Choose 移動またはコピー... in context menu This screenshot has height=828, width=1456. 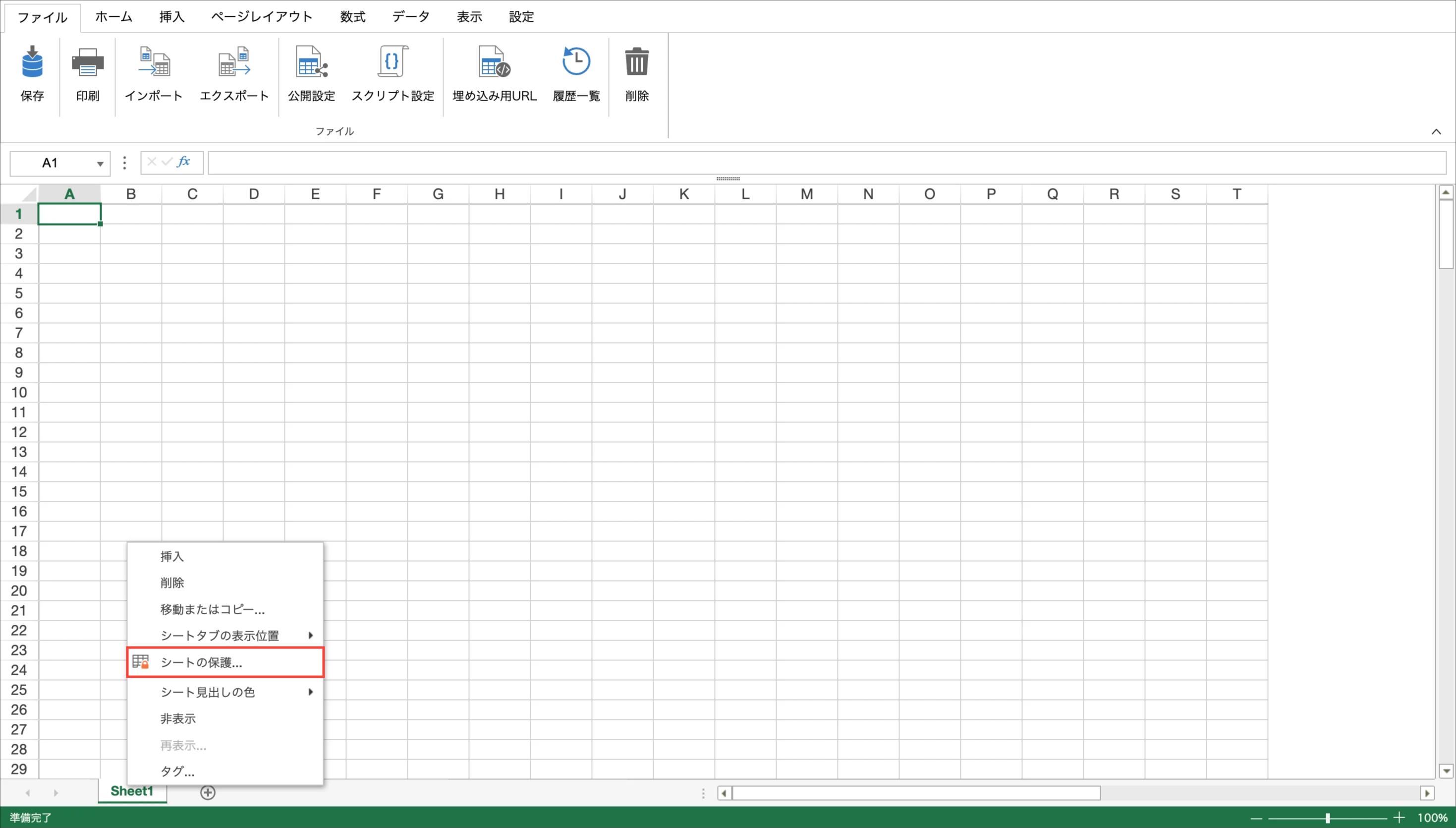point(213,609)
